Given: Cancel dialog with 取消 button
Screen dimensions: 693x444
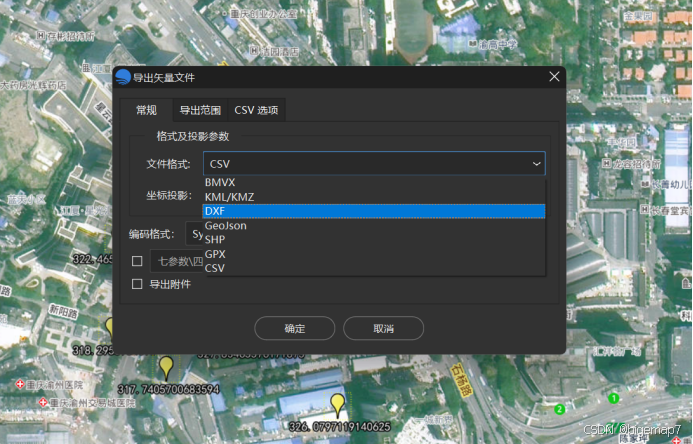Looking at the screenshot, I should tap(383, 328).
